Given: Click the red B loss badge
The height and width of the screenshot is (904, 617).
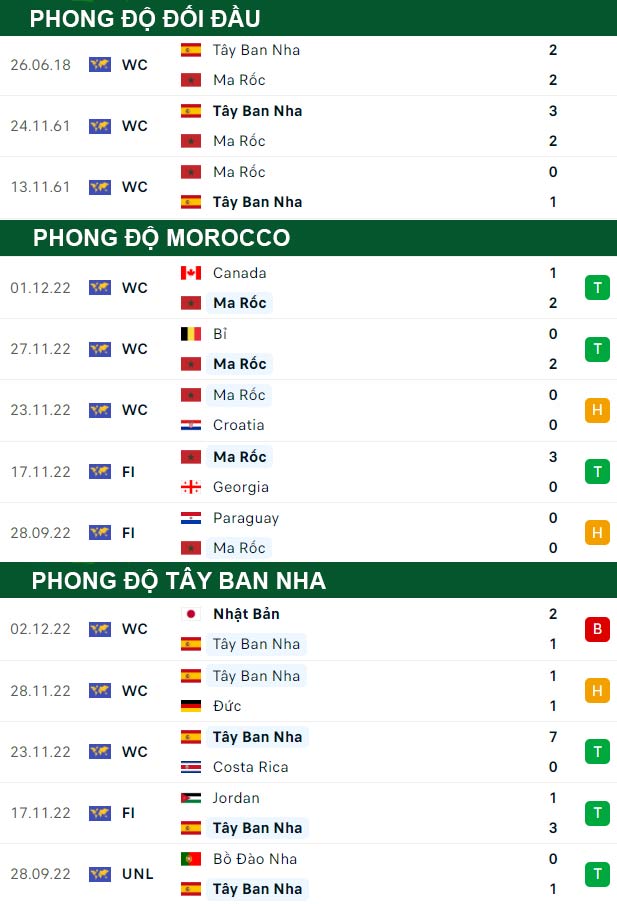Looking at the screenshot, I should [597, 629].
